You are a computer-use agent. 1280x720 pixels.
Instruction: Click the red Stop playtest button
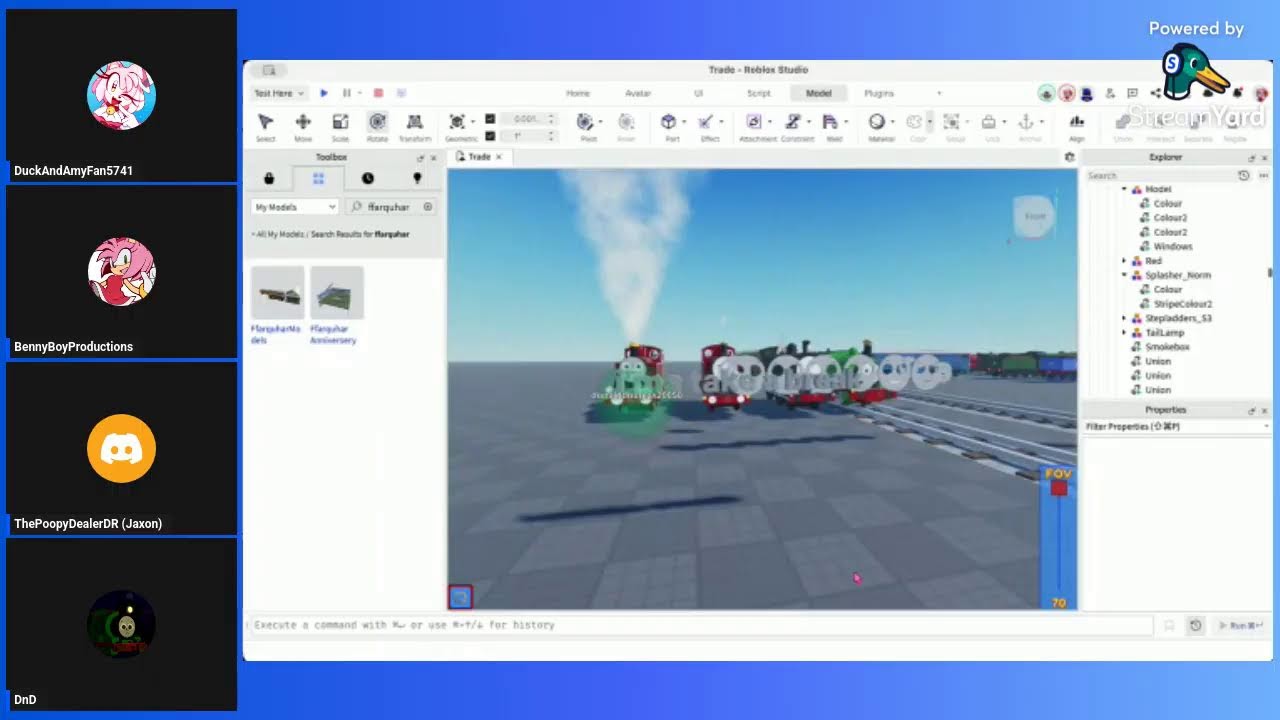378,93
